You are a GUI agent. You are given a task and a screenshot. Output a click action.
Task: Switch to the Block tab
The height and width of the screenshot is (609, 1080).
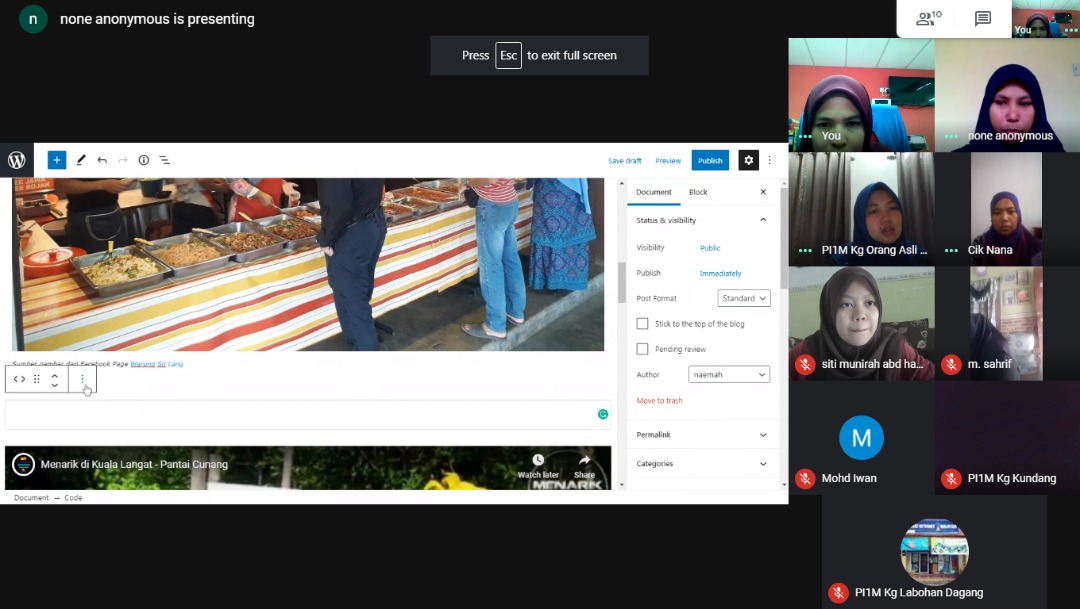[698, 192]
